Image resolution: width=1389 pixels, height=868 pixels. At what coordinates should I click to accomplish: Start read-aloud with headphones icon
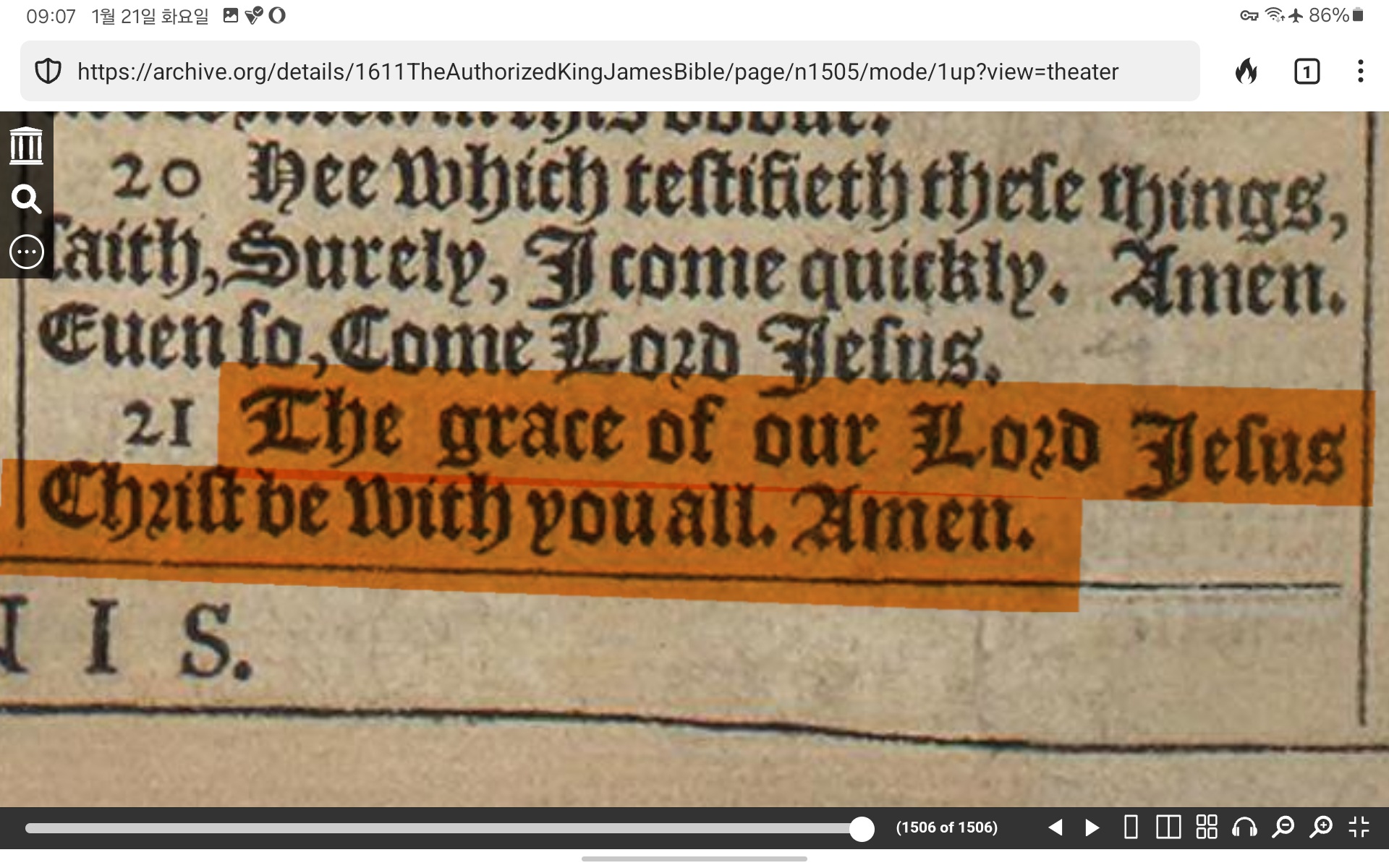[1245, 827]
